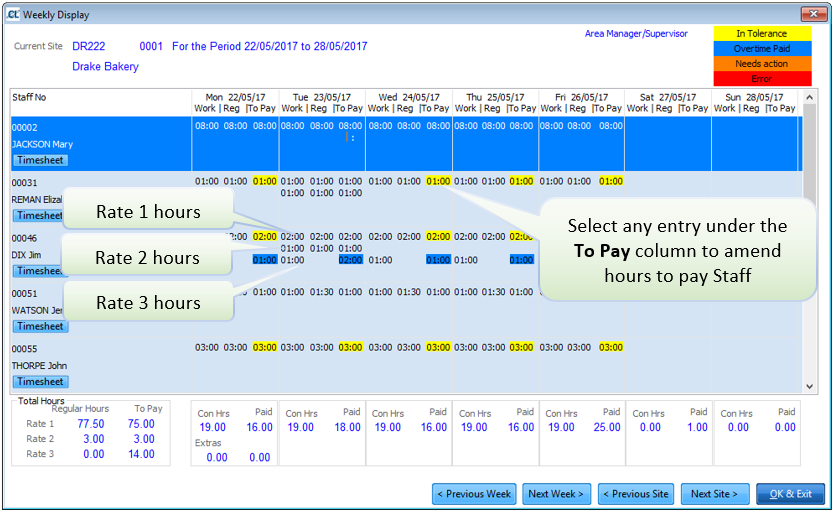Select Wednesday overtime 01:00 cell for DIX Jim

(438, 260)
